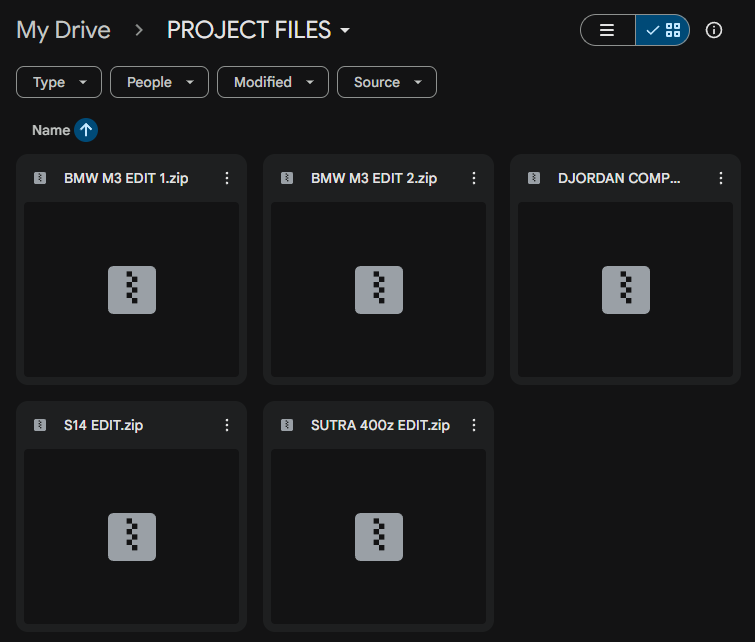Click the zip icon beside DJORDAN COMP title
The height and width of the screenshot is (642, 755).
point(534,178)
